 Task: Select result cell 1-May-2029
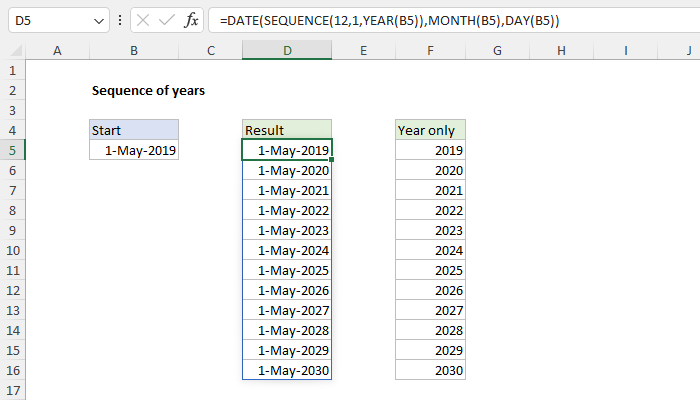(287, 350)
